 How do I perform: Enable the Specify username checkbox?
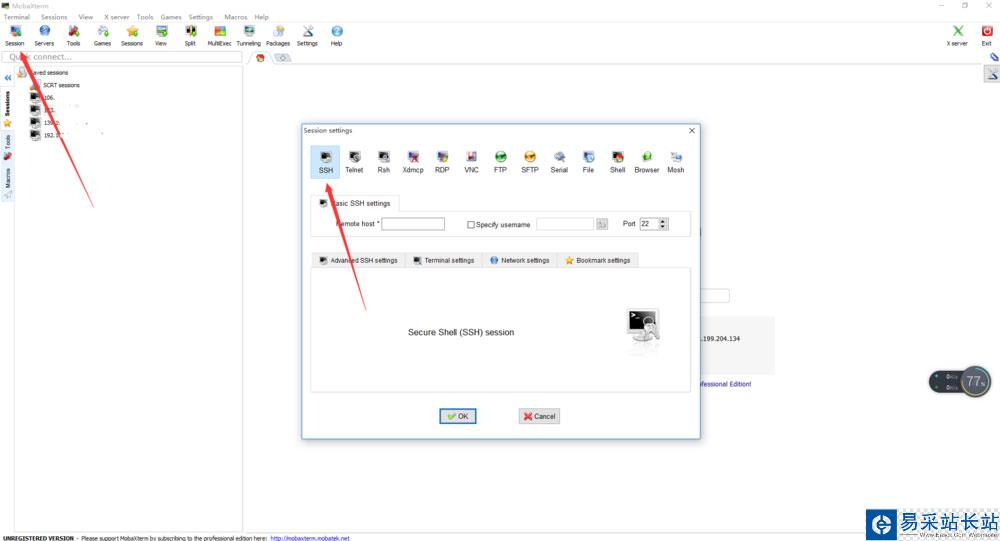point(471,225)
